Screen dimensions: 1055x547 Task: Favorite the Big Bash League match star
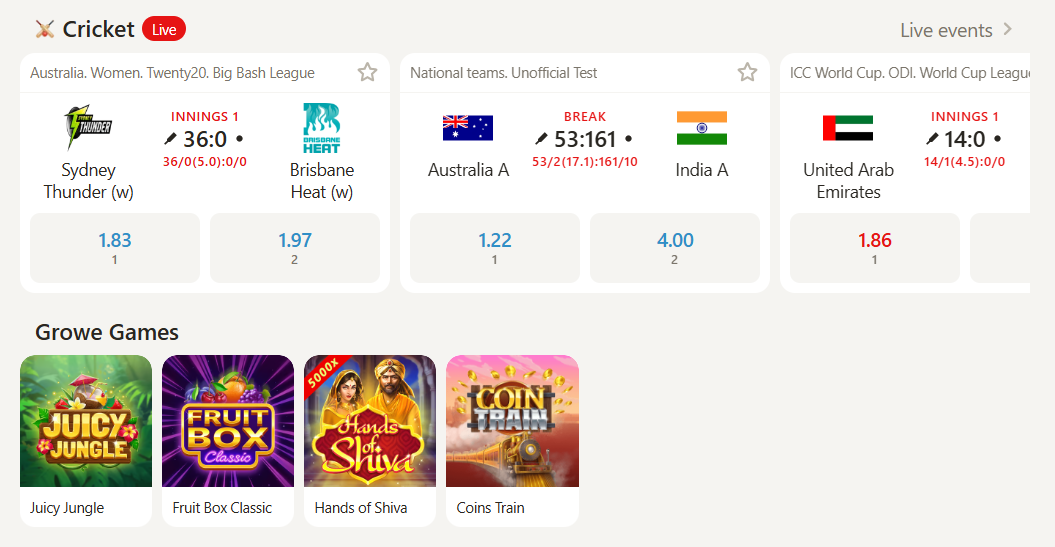click(367, 72)
